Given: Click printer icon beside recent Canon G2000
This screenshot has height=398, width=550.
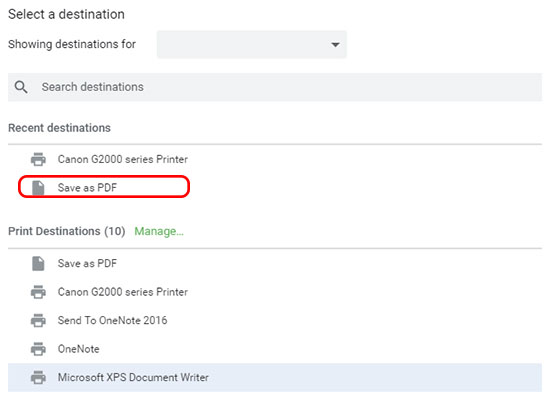Looking at the screenshot, I should 38,159.
